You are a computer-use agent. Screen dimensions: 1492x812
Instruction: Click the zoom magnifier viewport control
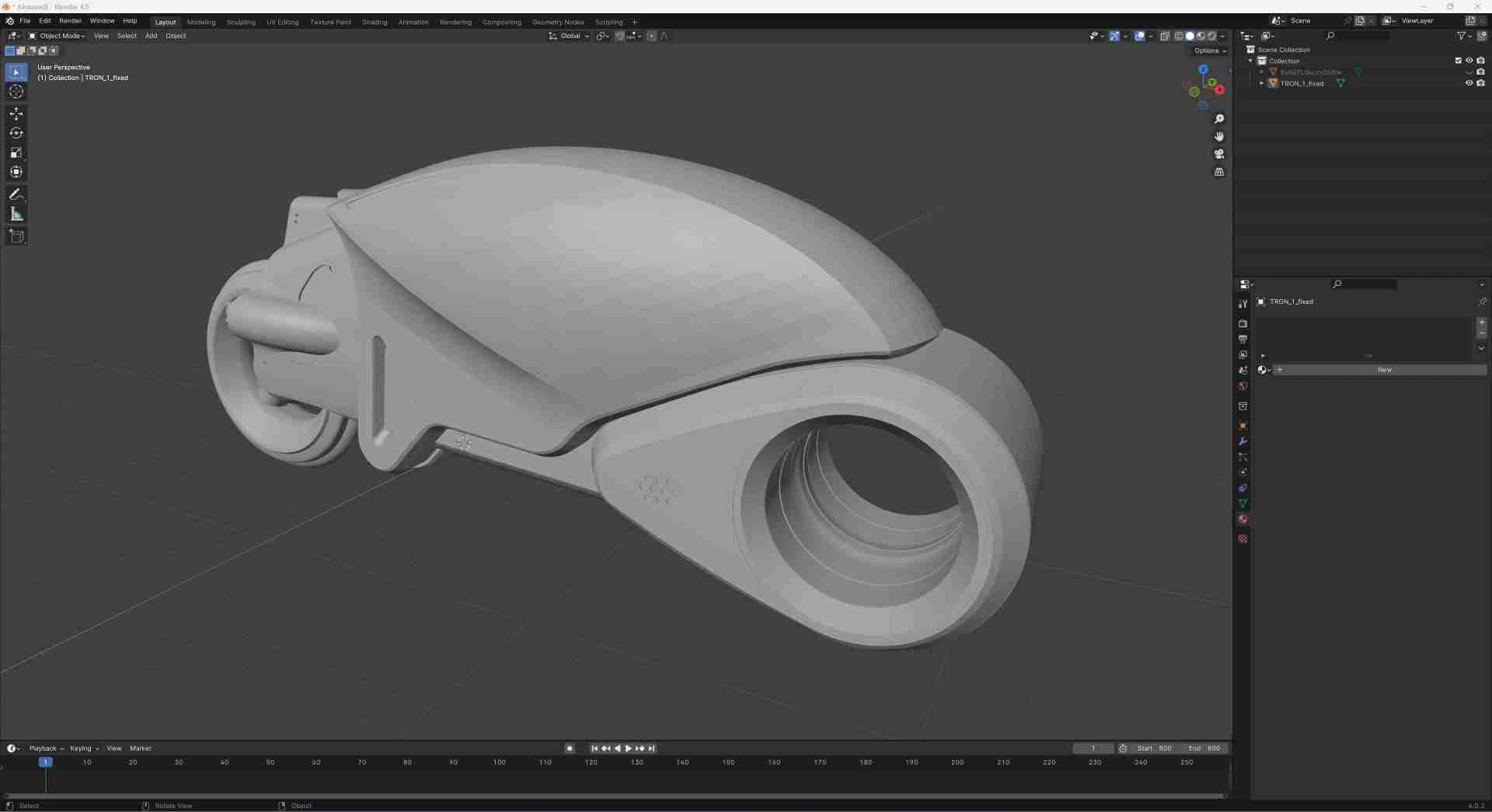pyautogui.click(x=1218, y=119)
